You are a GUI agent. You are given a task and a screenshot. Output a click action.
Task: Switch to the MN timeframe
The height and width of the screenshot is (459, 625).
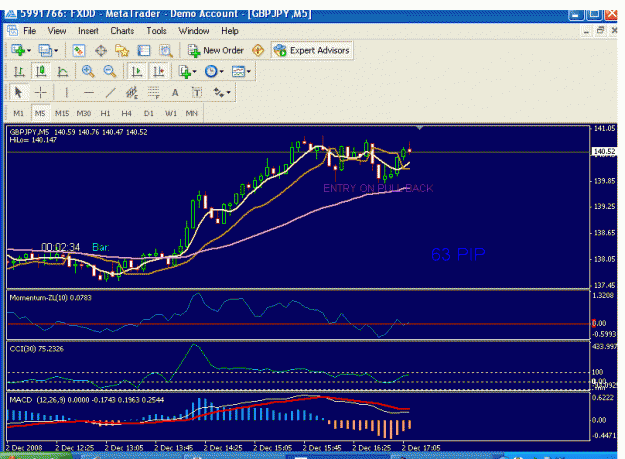(x=192, y=114)
